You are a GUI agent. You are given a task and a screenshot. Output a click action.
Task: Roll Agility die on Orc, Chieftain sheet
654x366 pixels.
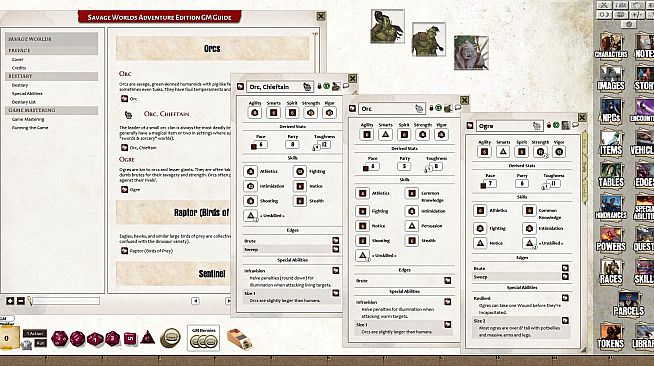coord(254,113)
